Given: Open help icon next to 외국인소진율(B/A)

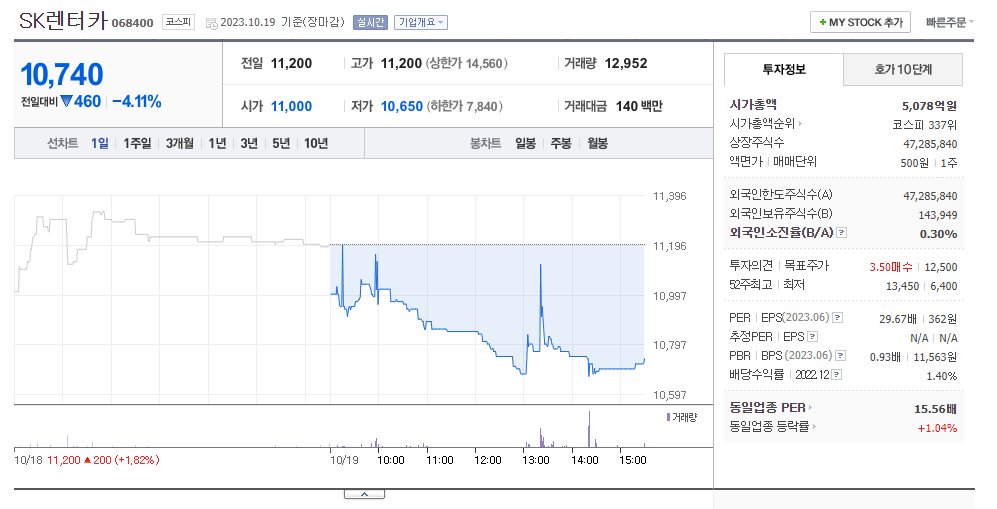Looking at the screenshot, I should (x=841, y=233).
